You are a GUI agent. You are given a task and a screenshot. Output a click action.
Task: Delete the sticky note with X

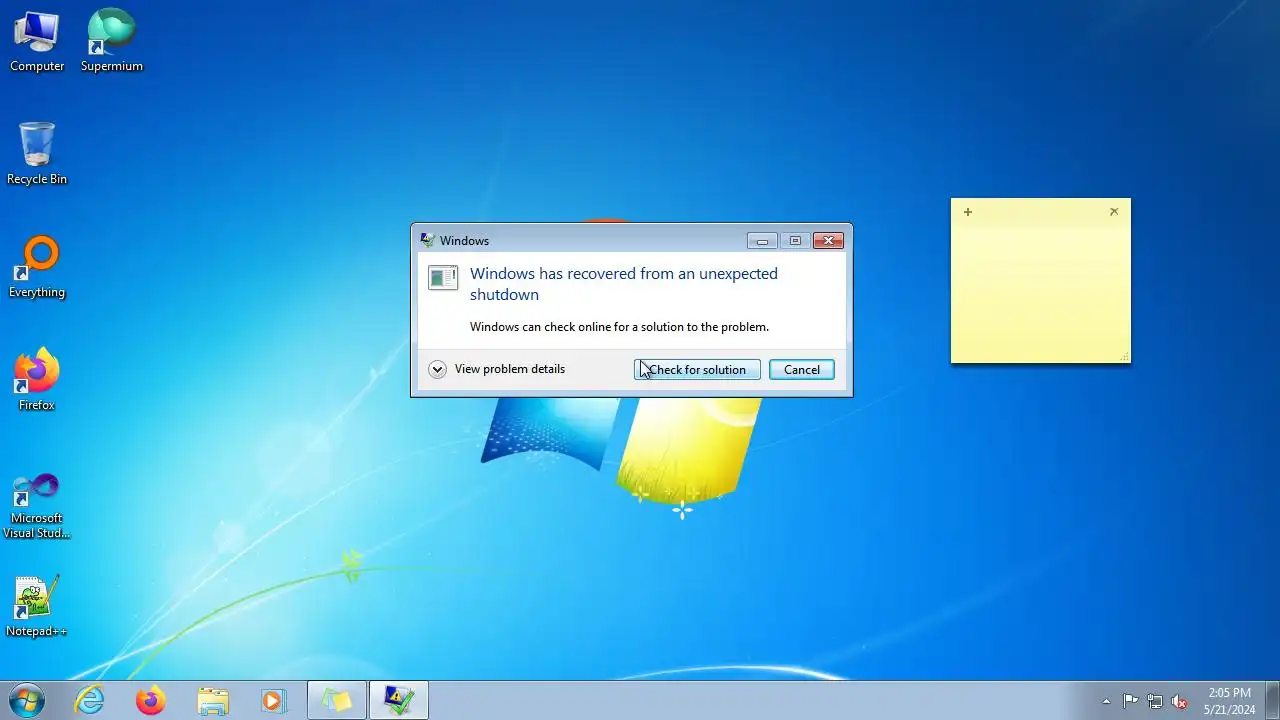pos(1114,212)
